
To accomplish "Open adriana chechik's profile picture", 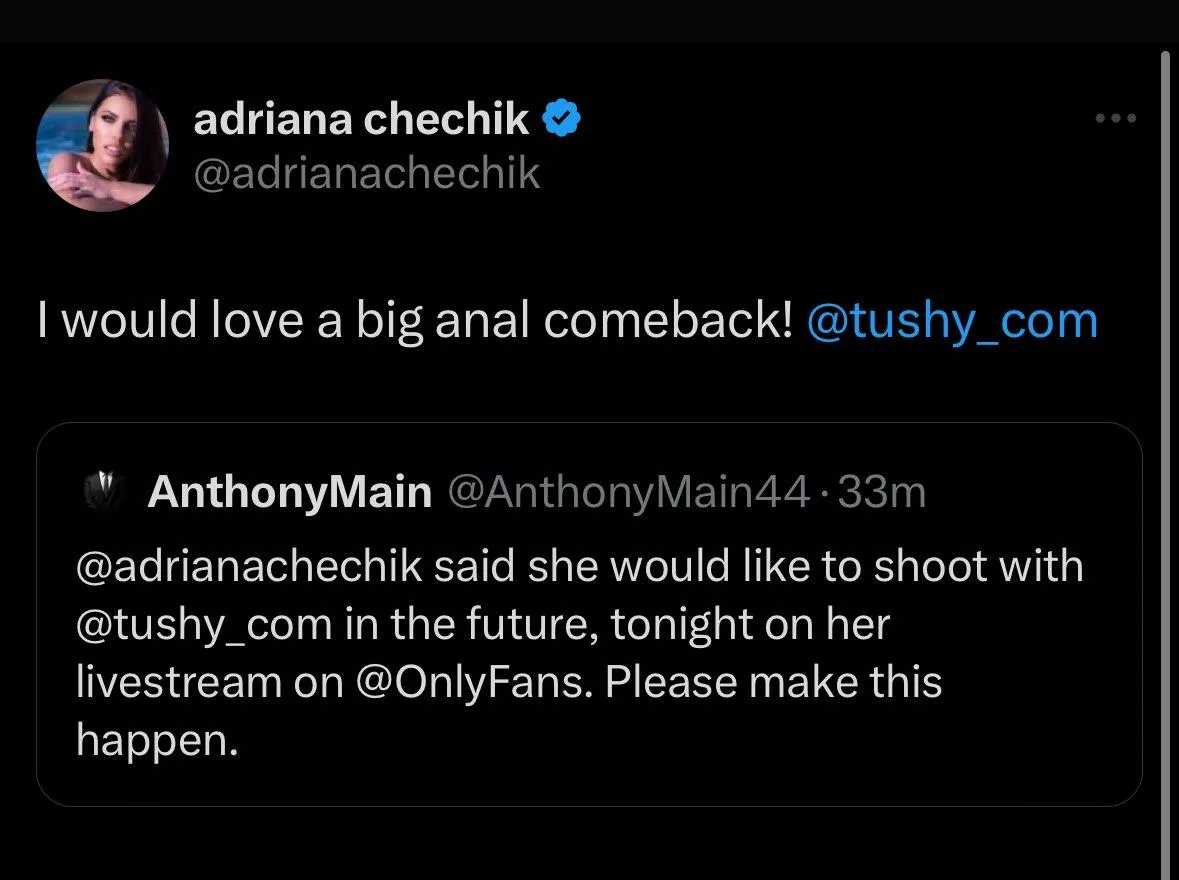I will point(102,146).
